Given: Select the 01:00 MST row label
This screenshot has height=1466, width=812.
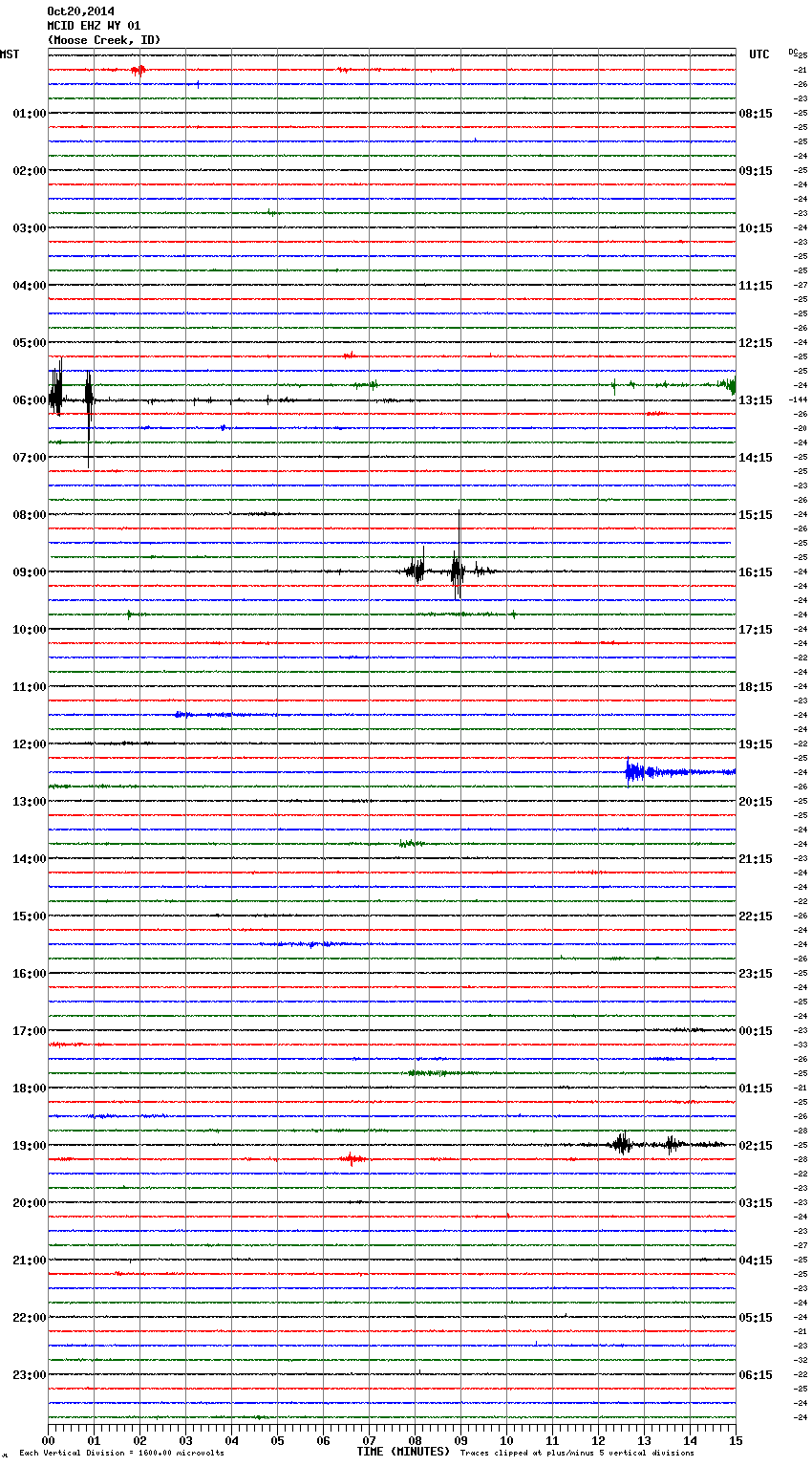Looking at the screenshot, I should click(30, 113).
